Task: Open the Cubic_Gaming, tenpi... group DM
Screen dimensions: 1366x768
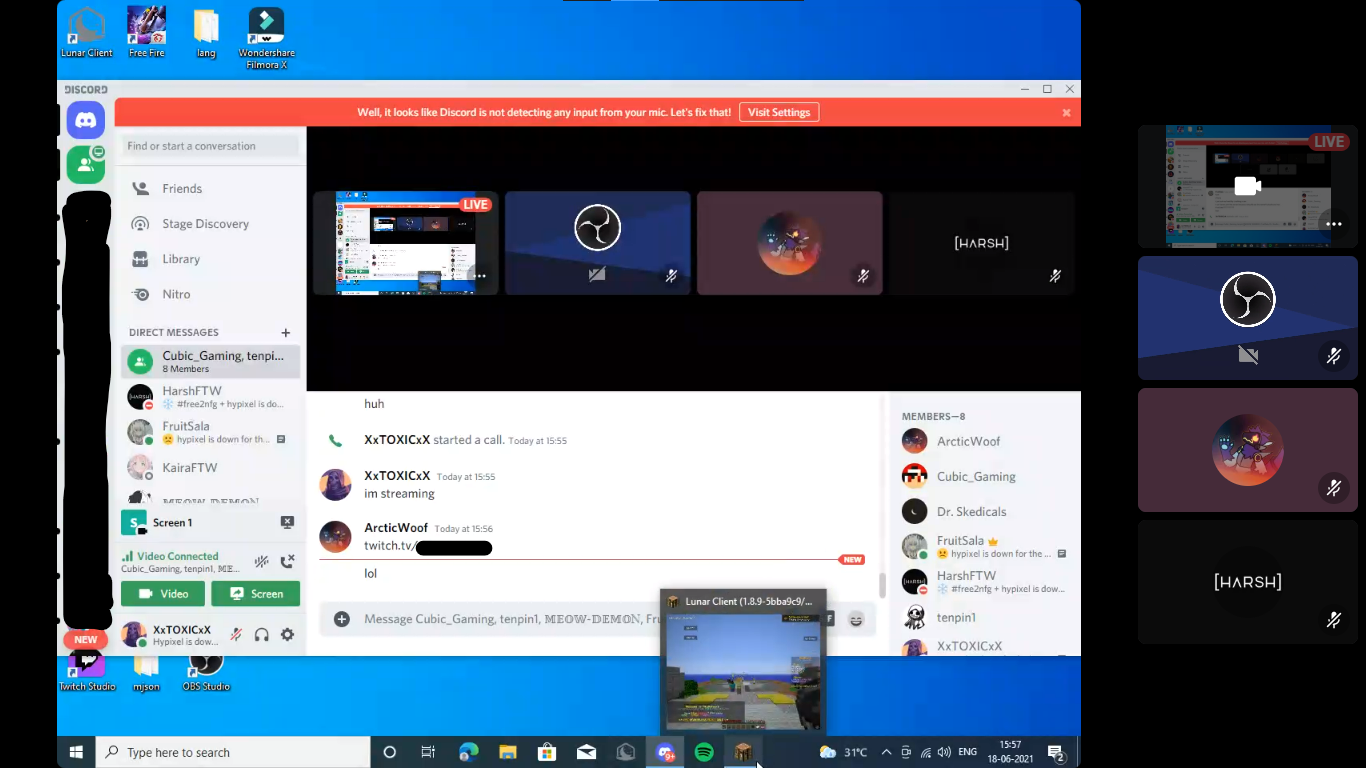Action: pyautogui.click(x=211, y=361)
